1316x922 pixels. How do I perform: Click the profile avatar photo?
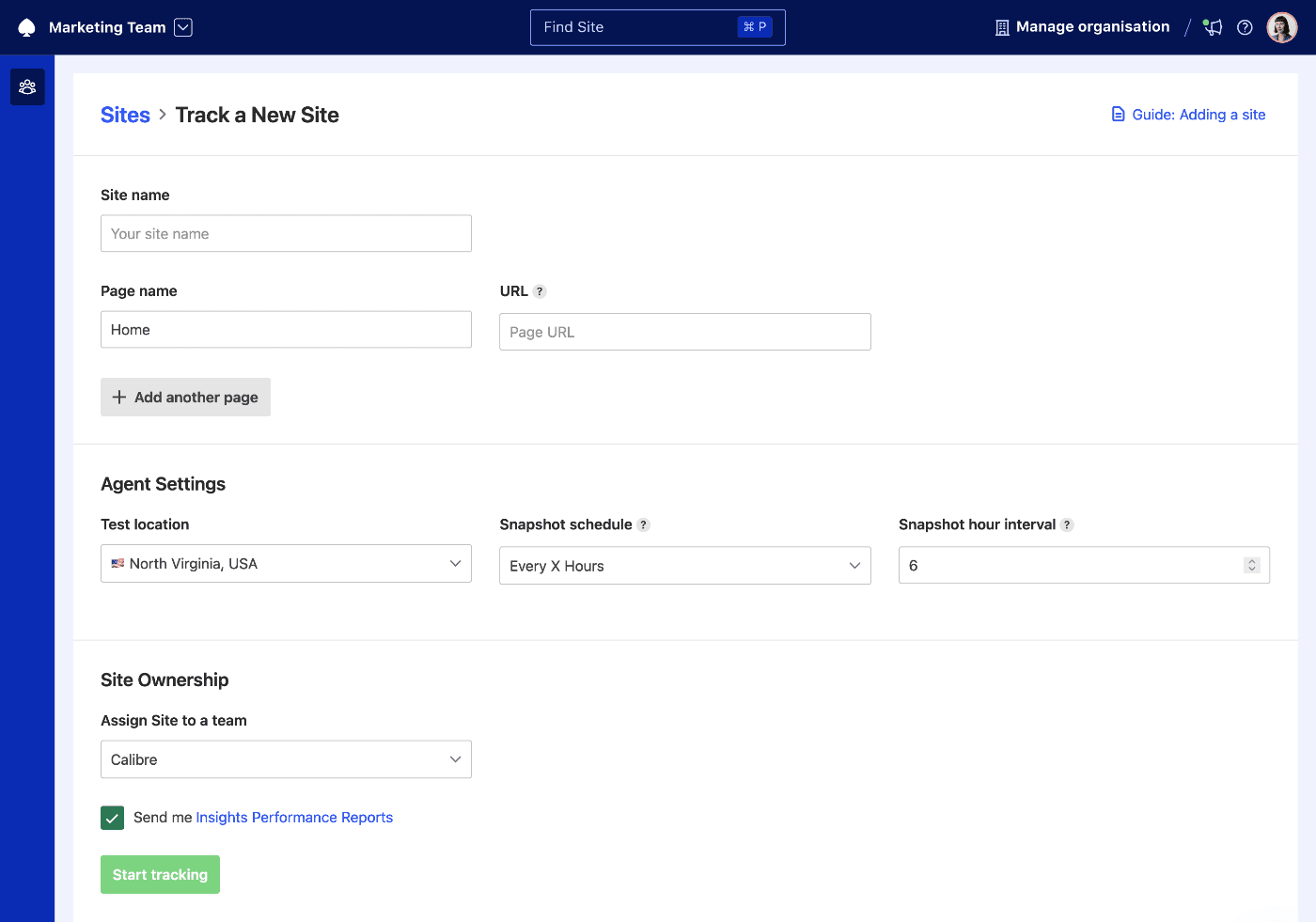(1281, 26)
